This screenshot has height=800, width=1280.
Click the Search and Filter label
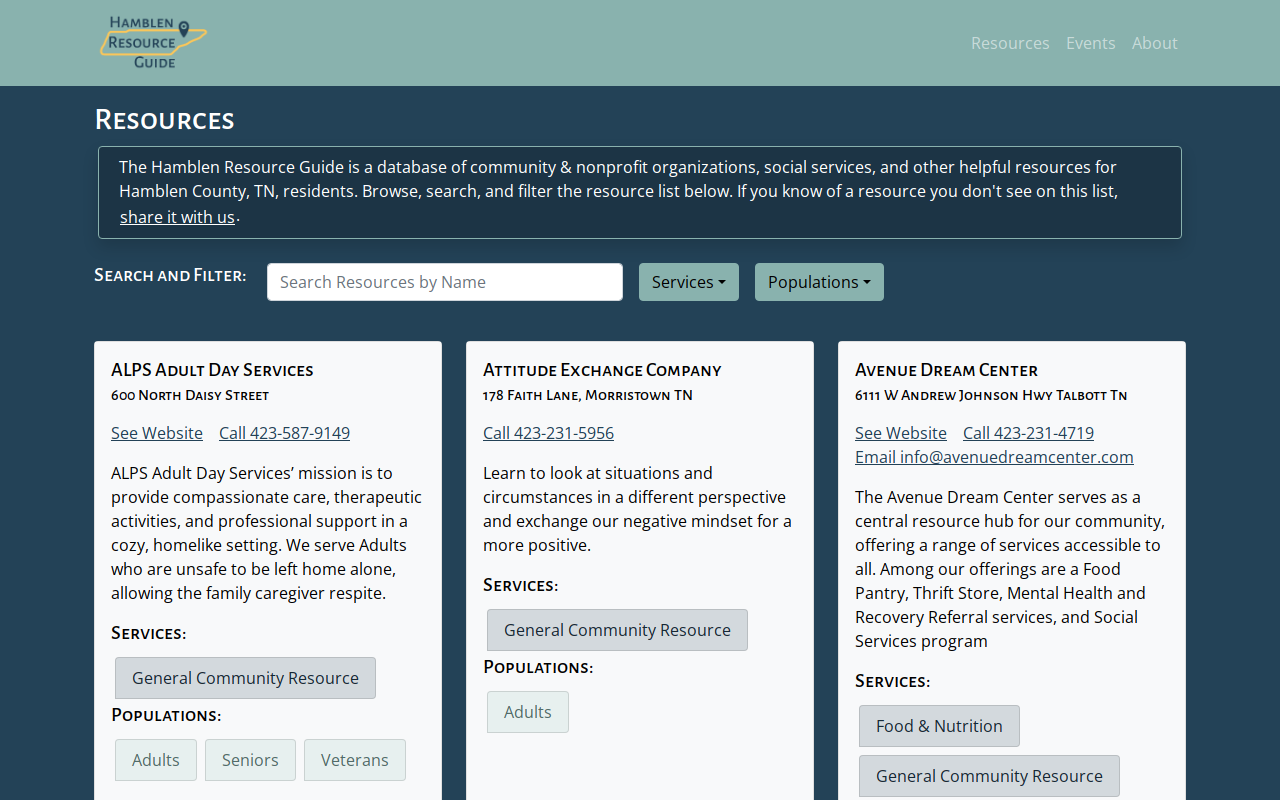(x=170, y=275)
